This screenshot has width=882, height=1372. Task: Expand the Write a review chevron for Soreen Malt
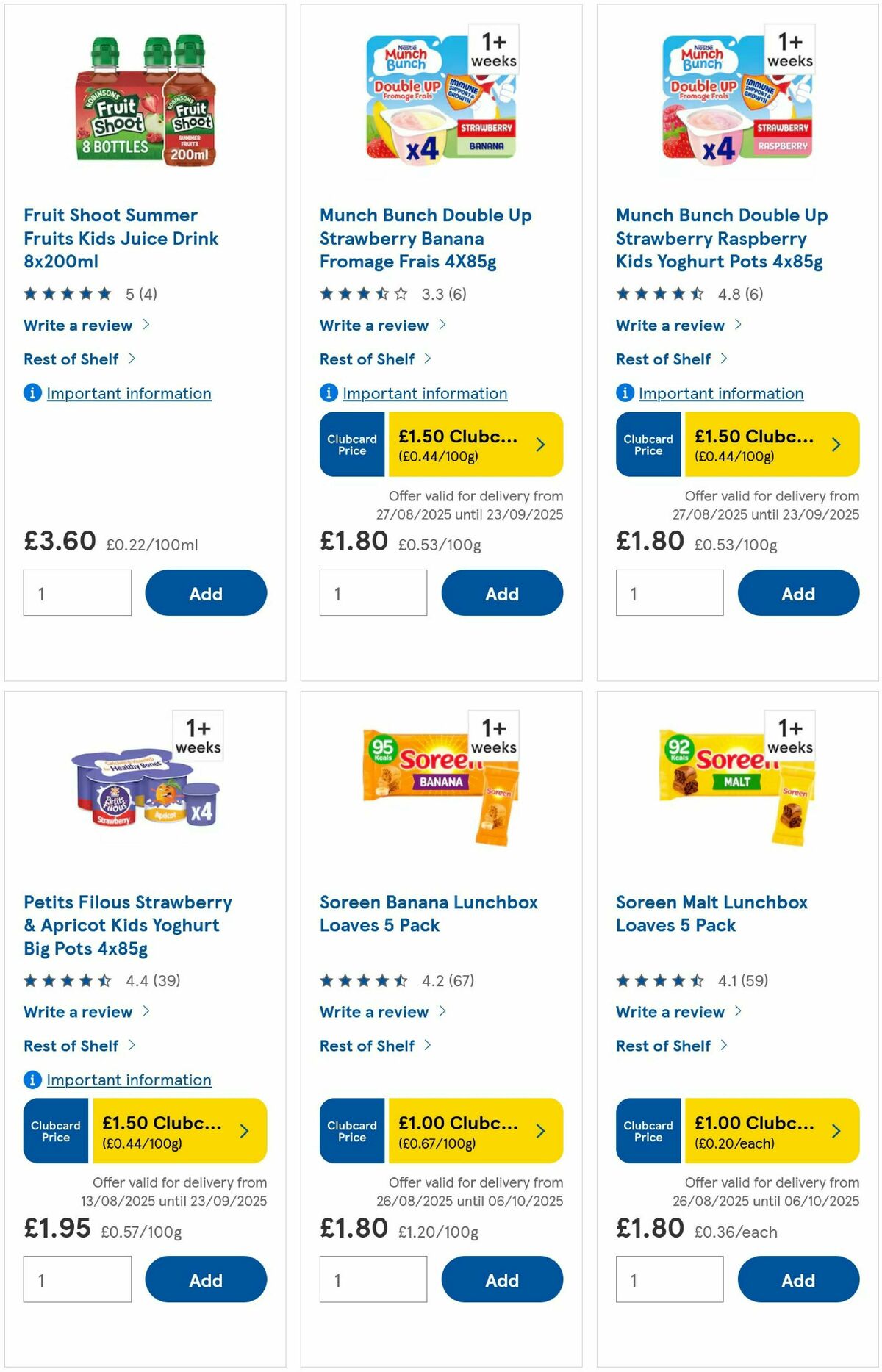point(737,1012)
